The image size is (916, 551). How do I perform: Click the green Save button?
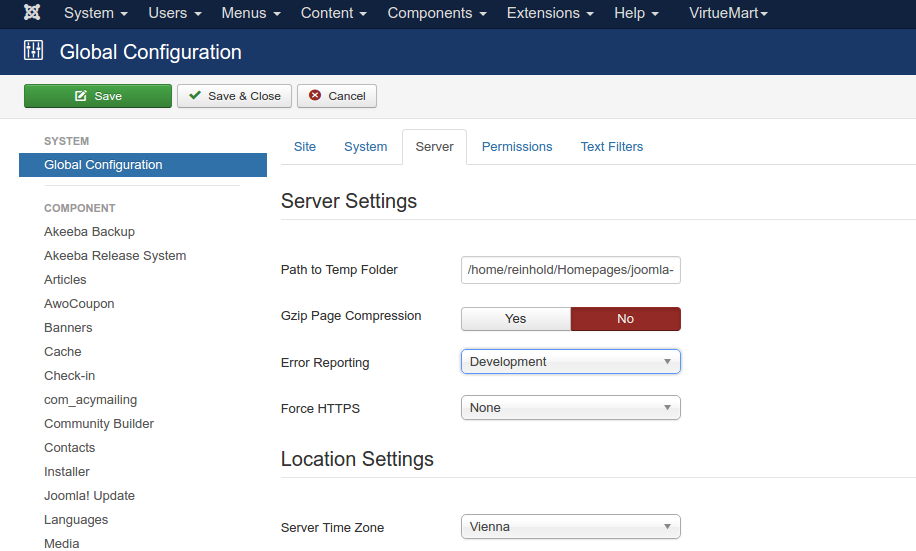(x=98, y=96)
